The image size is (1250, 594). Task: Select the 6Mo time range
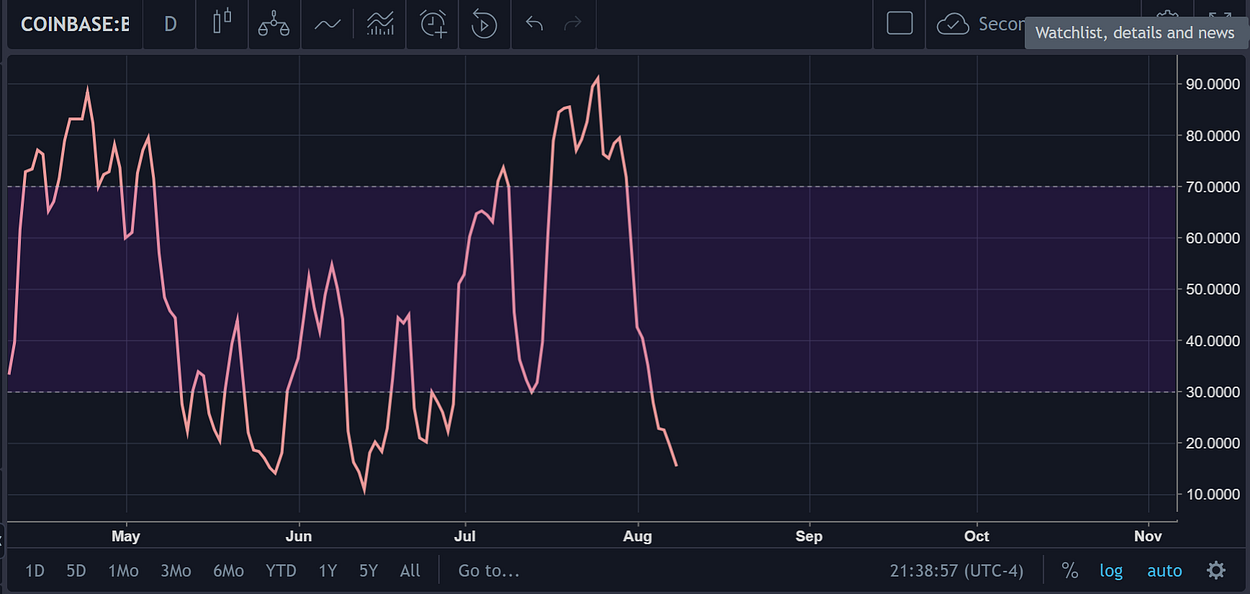point(228,571)
